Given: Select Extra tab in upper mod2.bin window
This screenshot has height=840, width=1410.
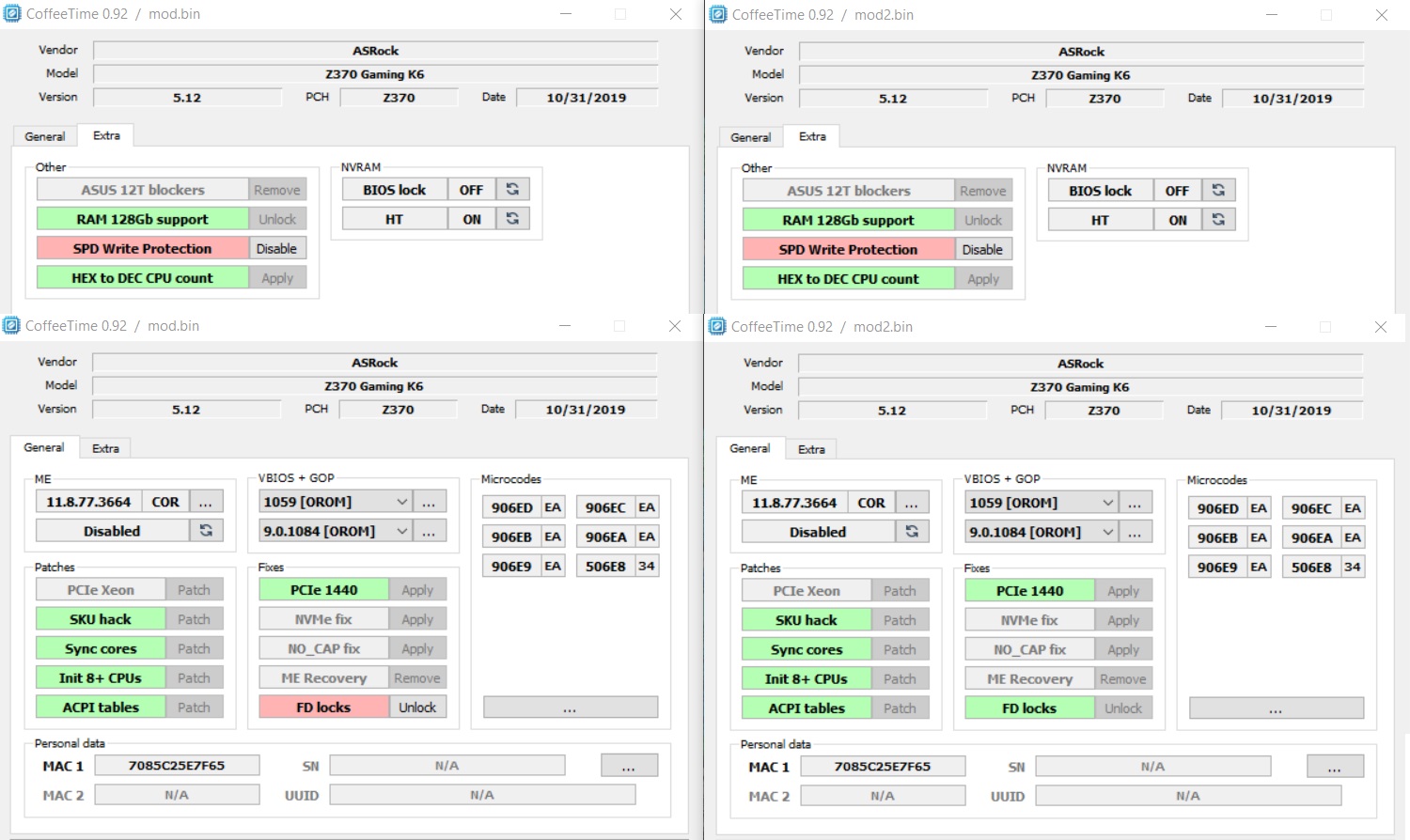Looking at the screenshot, I should point(812,136).
